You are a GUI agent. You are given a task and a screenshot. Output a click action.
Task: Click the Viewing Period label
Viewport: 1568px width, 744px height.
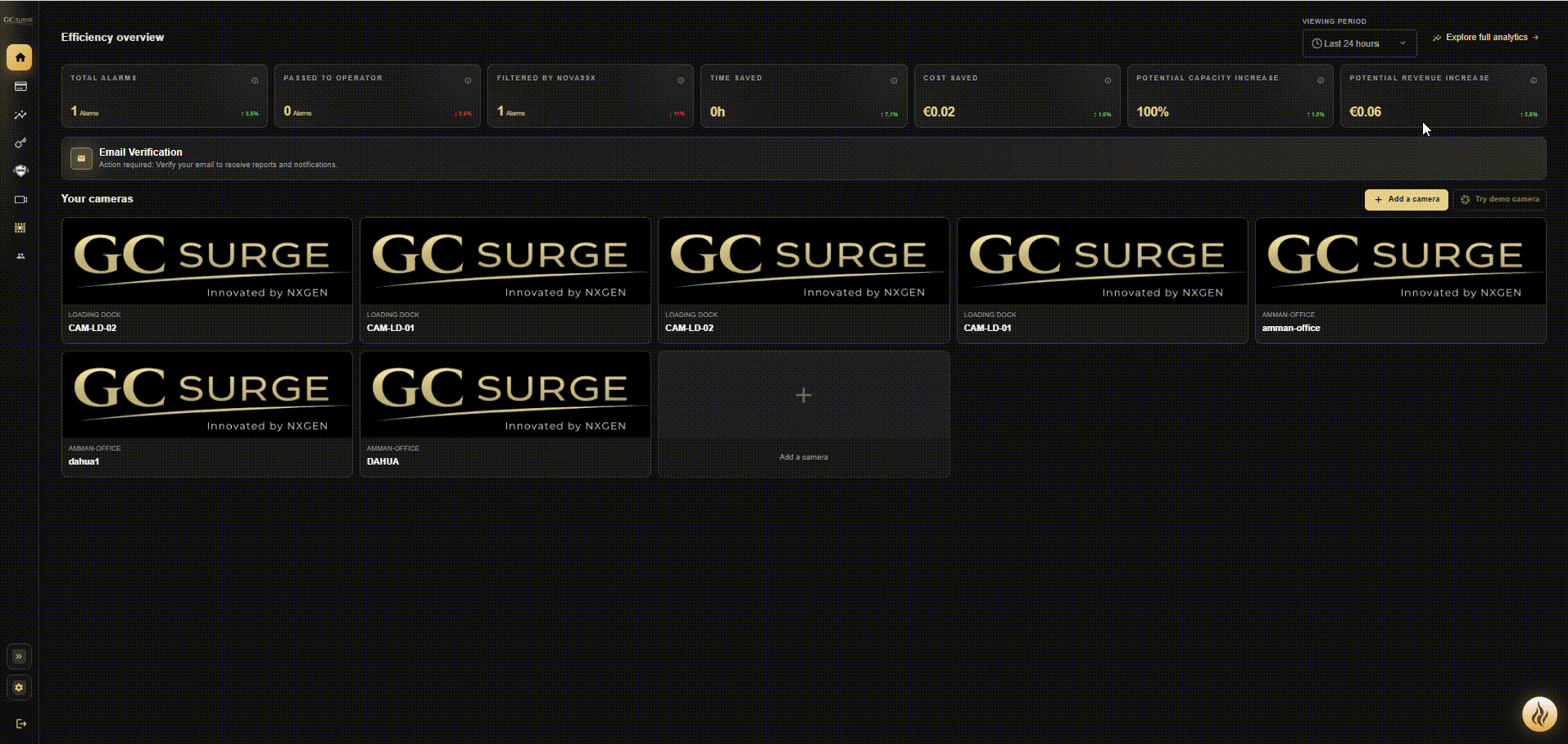pos(1335,21)
